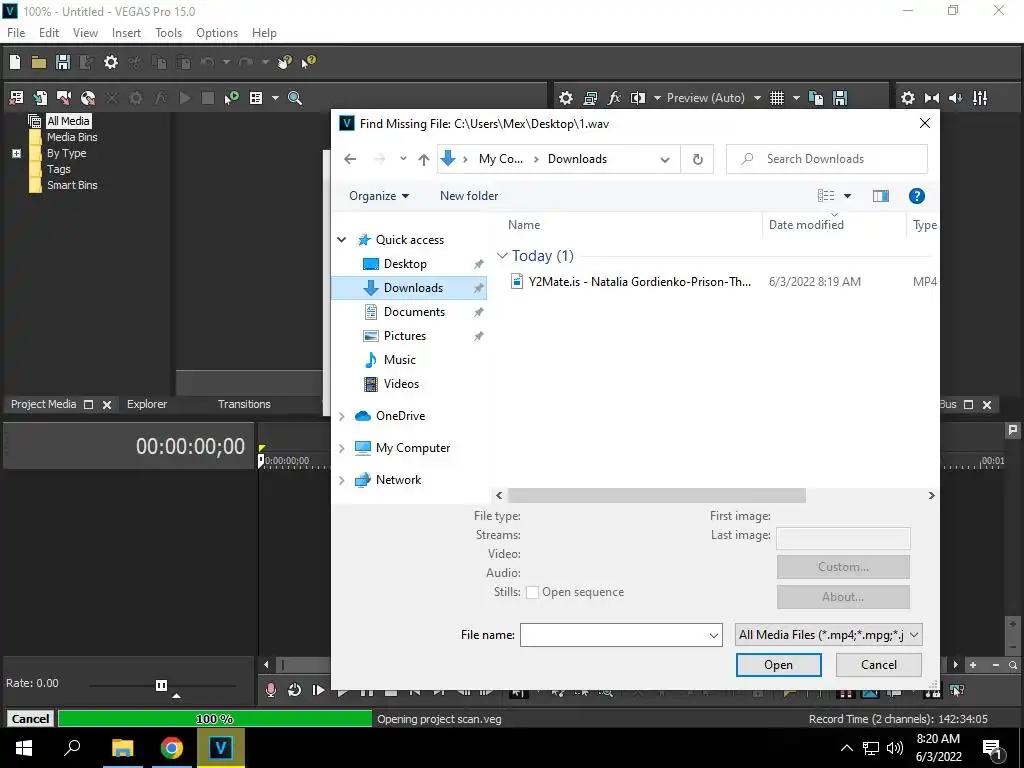Click Cancel beside the progress bar
Image resolution: width=1024 pixels, height=768 pixels.
tap(30, 719)
